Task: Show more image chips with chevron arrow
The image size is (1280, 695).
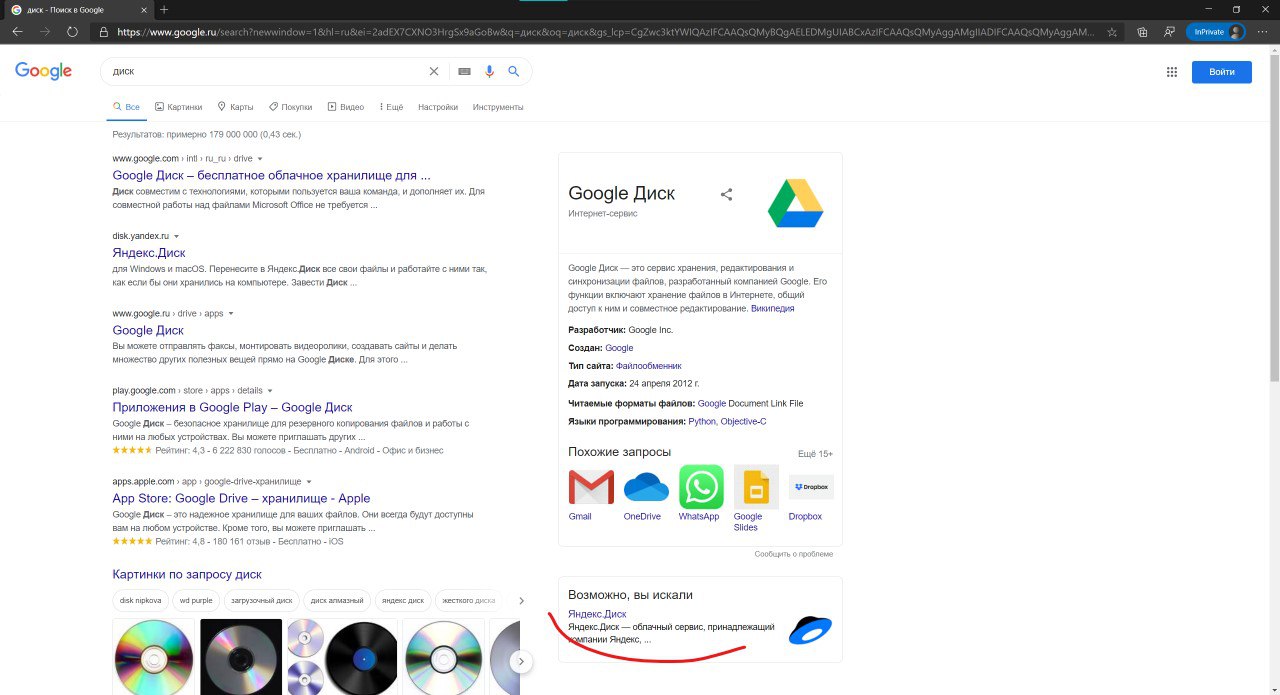Action: (x=520, y=601)
